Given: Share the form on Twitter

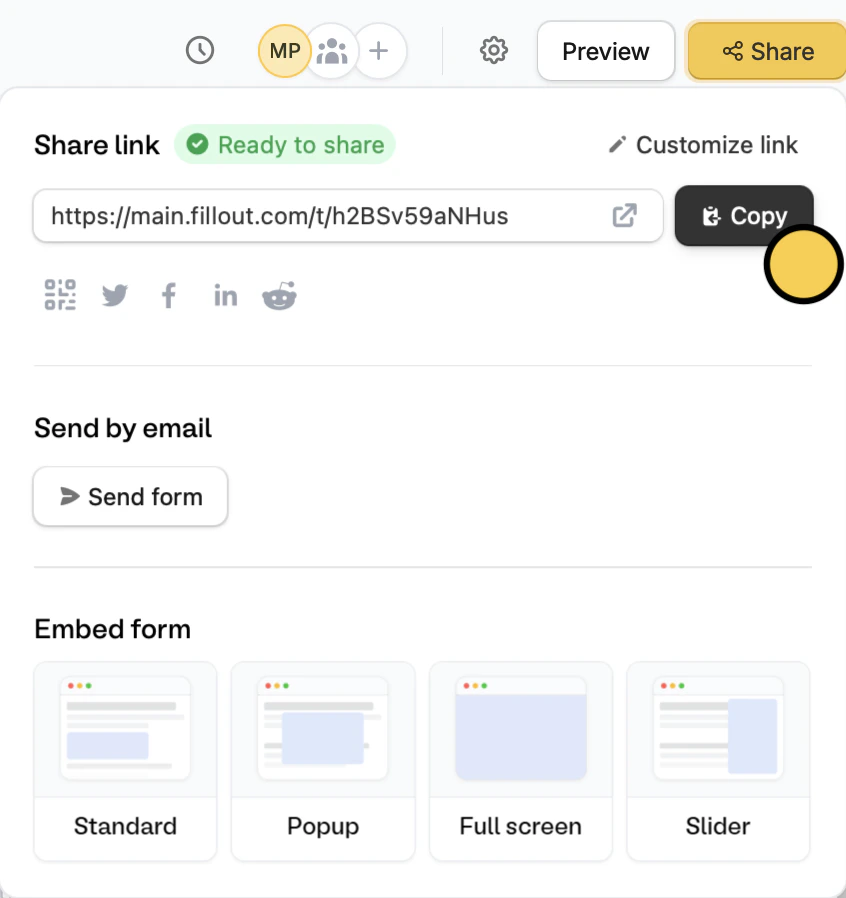Looking at the screenshot, I should [114, 294].
